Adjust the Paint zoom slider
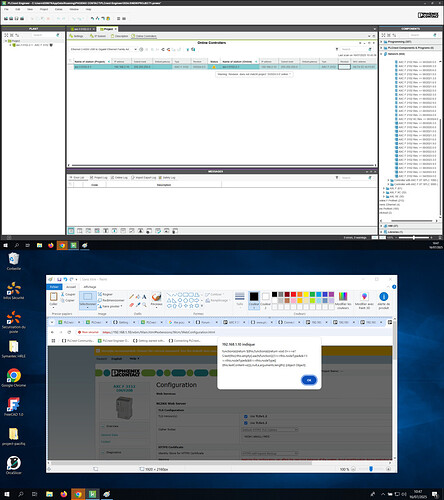 [x=371, y=469]
